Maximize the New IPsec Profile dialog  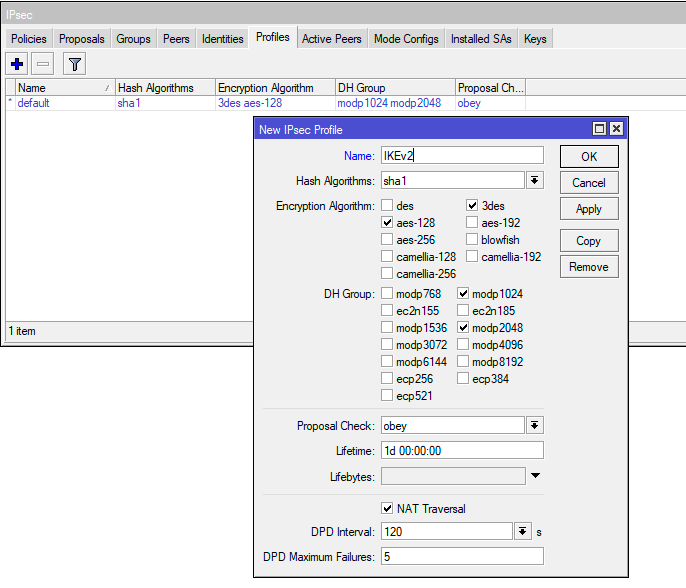coord(599,129)
